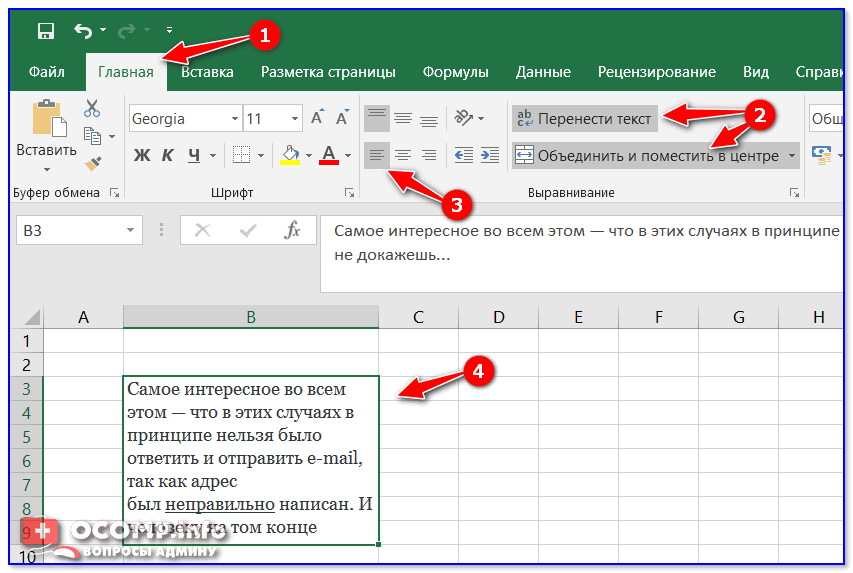
Task: Undo the last action
Action: tap(83, 30)
